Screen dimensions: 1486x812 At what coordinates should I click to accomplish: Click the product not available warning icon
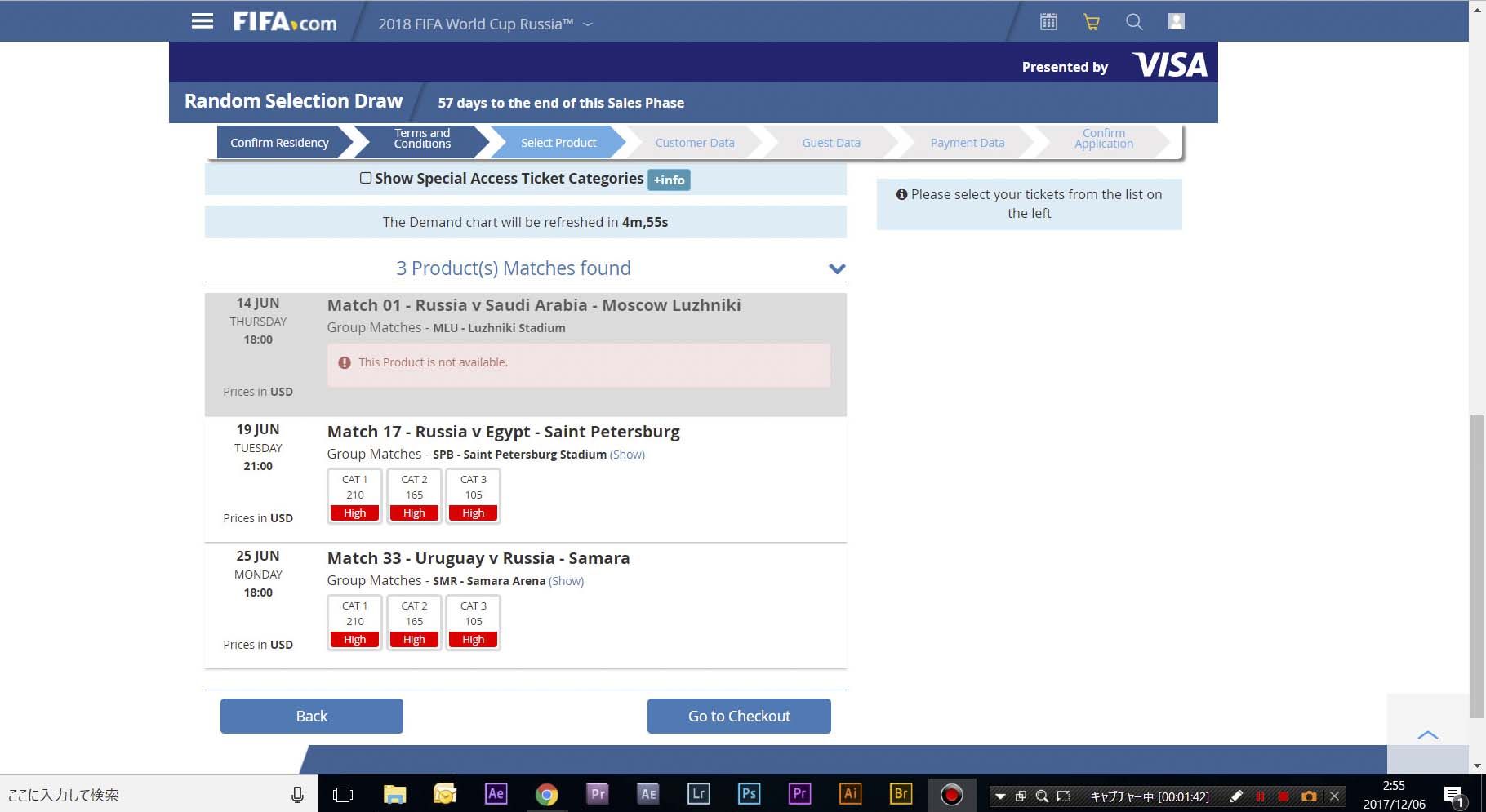coord(345,362)
